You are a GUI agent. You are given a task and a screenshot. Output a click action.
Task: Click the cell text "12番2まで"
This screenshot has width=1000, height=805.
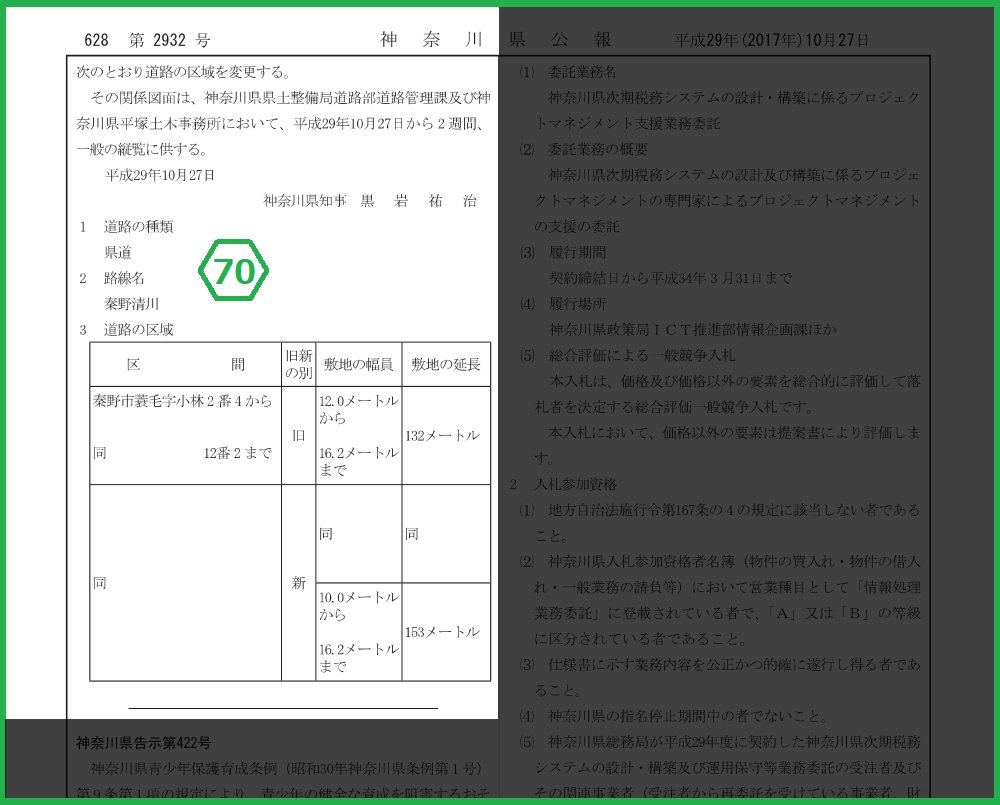(238, 453)
